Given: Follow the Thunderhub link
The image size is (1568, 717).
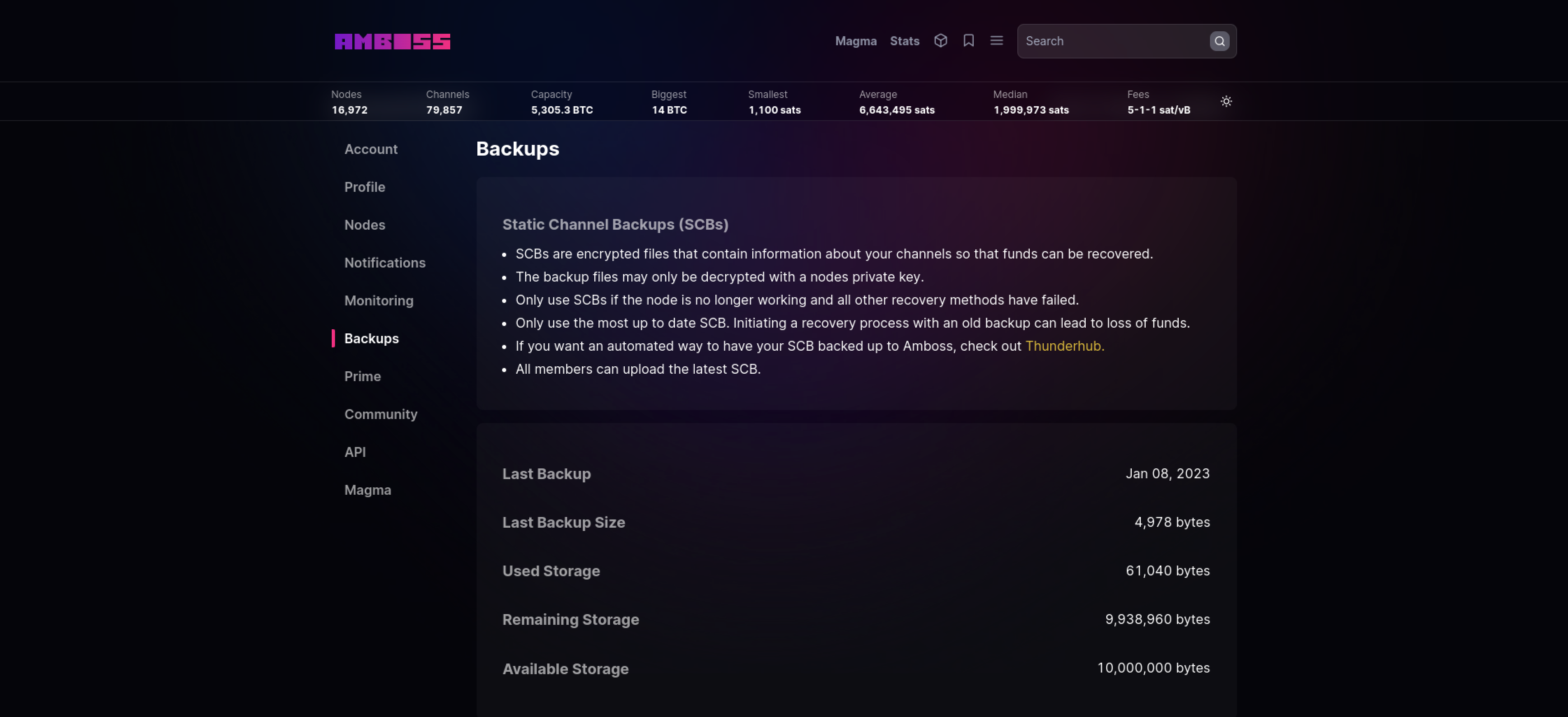Looking at the screenshot, I should [1064, 346].
